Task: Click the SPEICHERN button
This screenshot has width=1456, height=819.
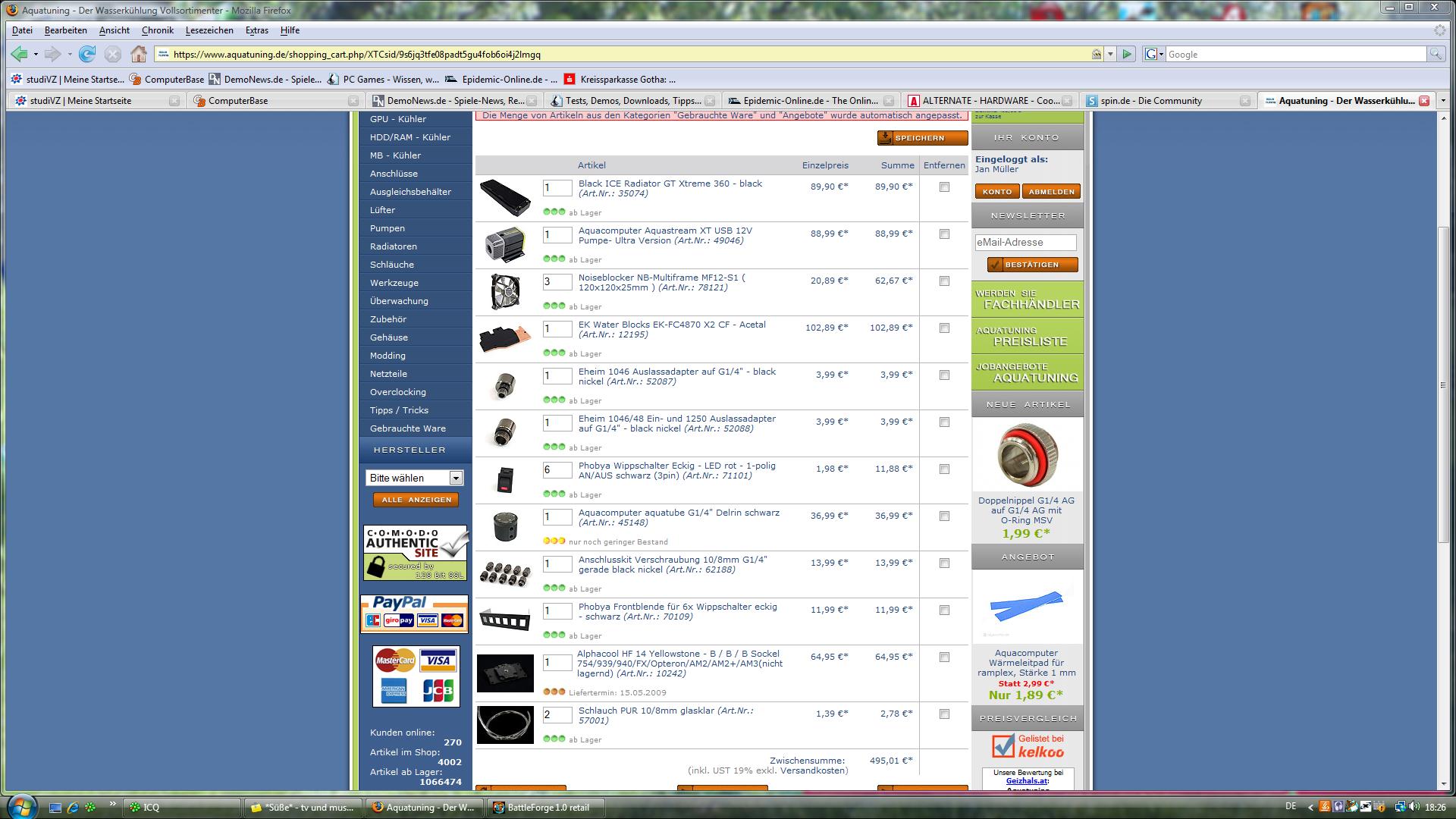Action: click(922, 138)
